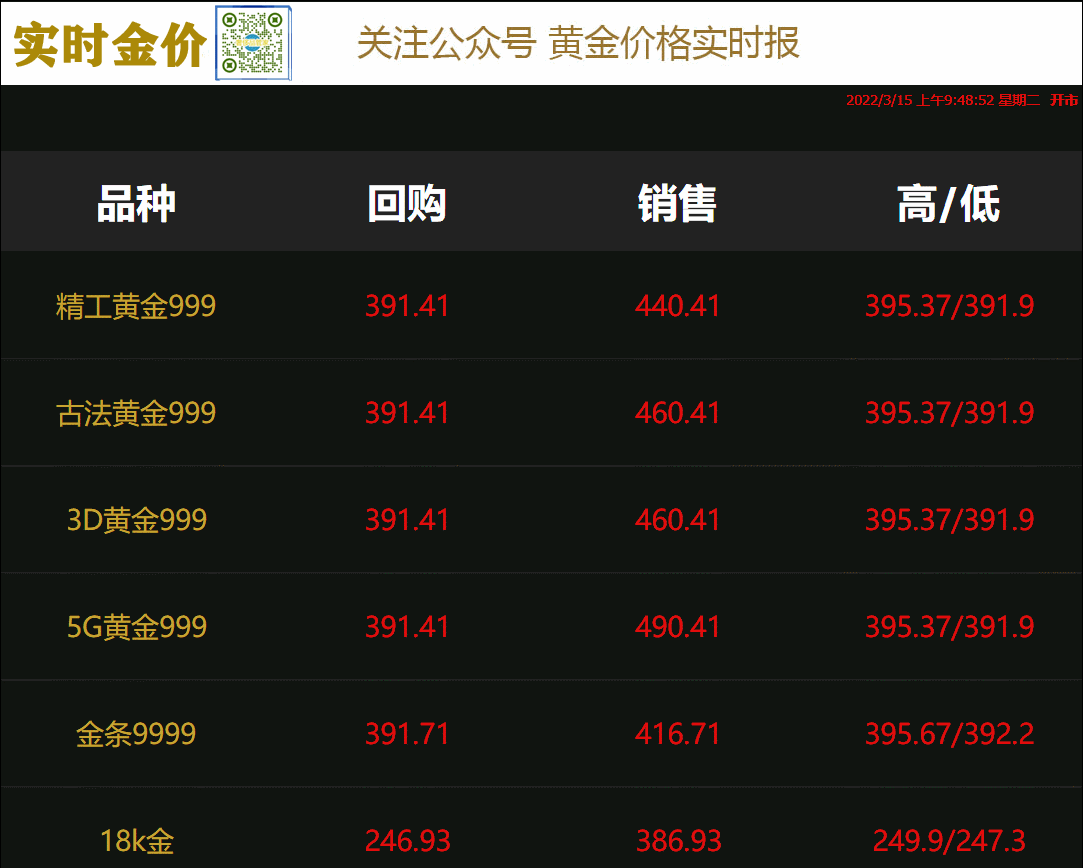This screenshot has height=868, width=1083.
Task: Choose the 18k金 product name
Action: [136, 841]
